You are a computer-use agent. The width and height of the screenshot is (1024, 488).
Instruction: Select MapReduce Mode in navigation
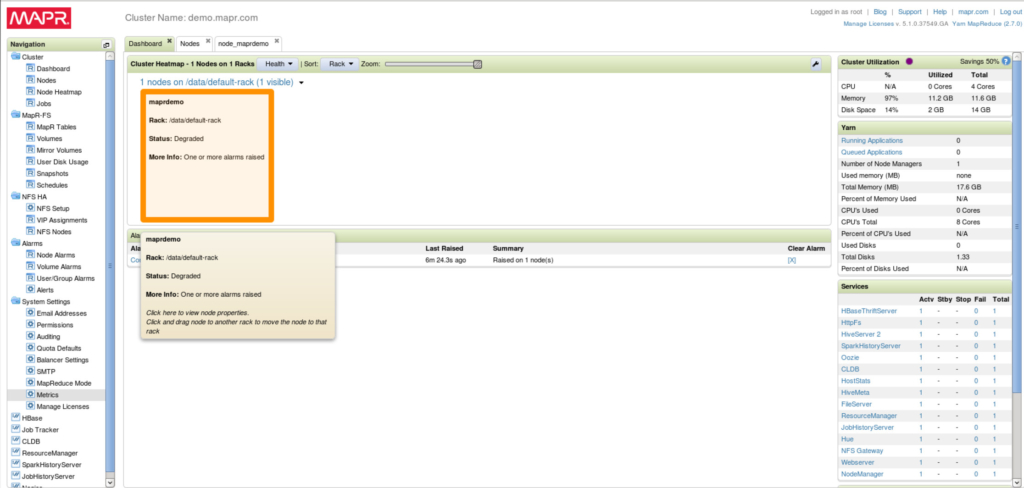[x=64, y=383]
